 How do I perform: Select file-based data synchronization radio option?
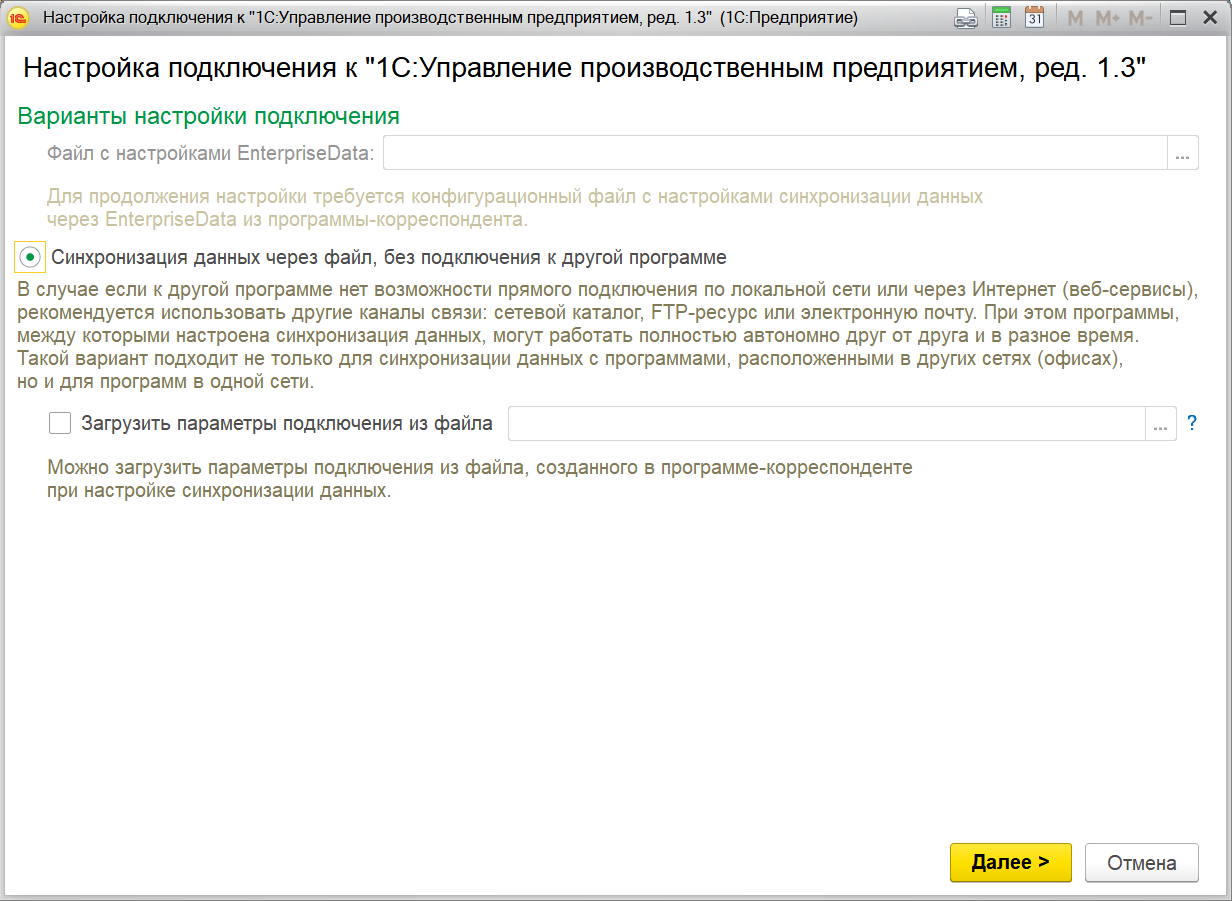point(31,257)
